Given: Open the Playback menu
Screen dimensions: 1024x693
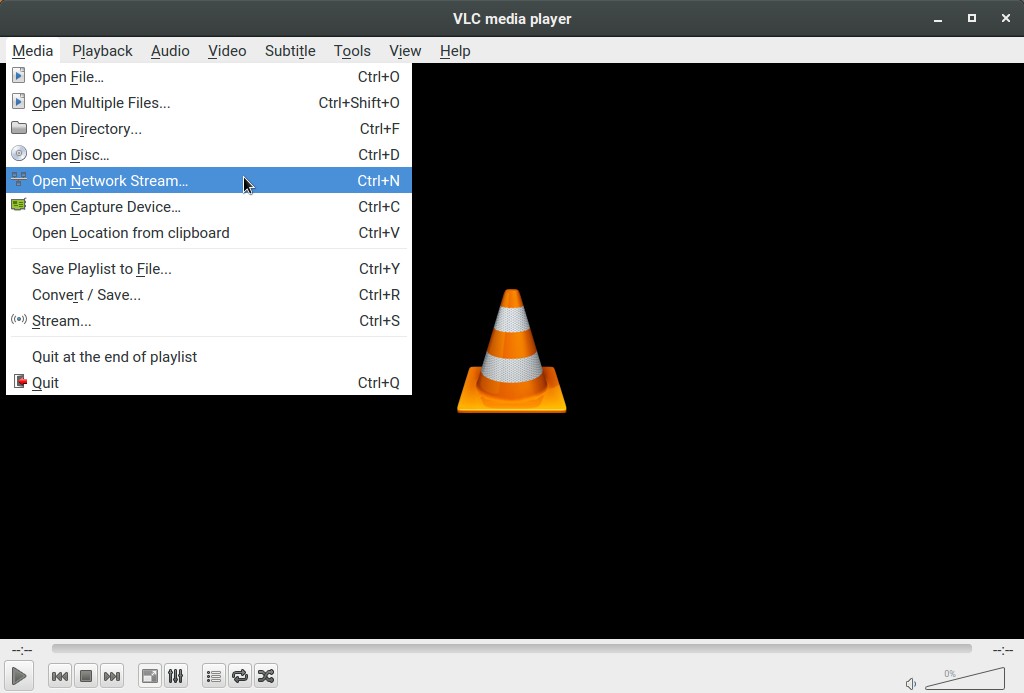Looking at the screenshot, I should [102, 51].
